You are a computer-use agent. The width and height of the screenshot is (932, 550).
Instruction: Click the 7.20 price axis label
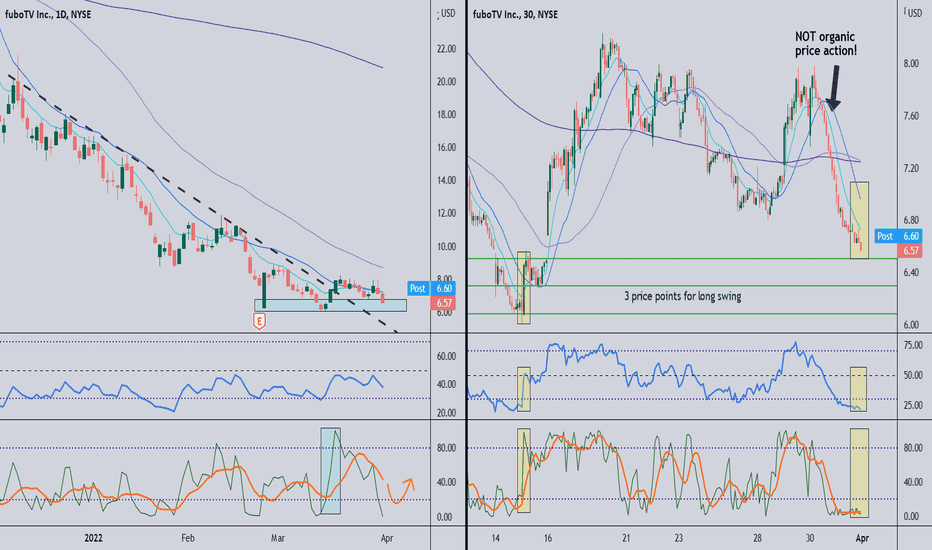[x=911, y=168]
